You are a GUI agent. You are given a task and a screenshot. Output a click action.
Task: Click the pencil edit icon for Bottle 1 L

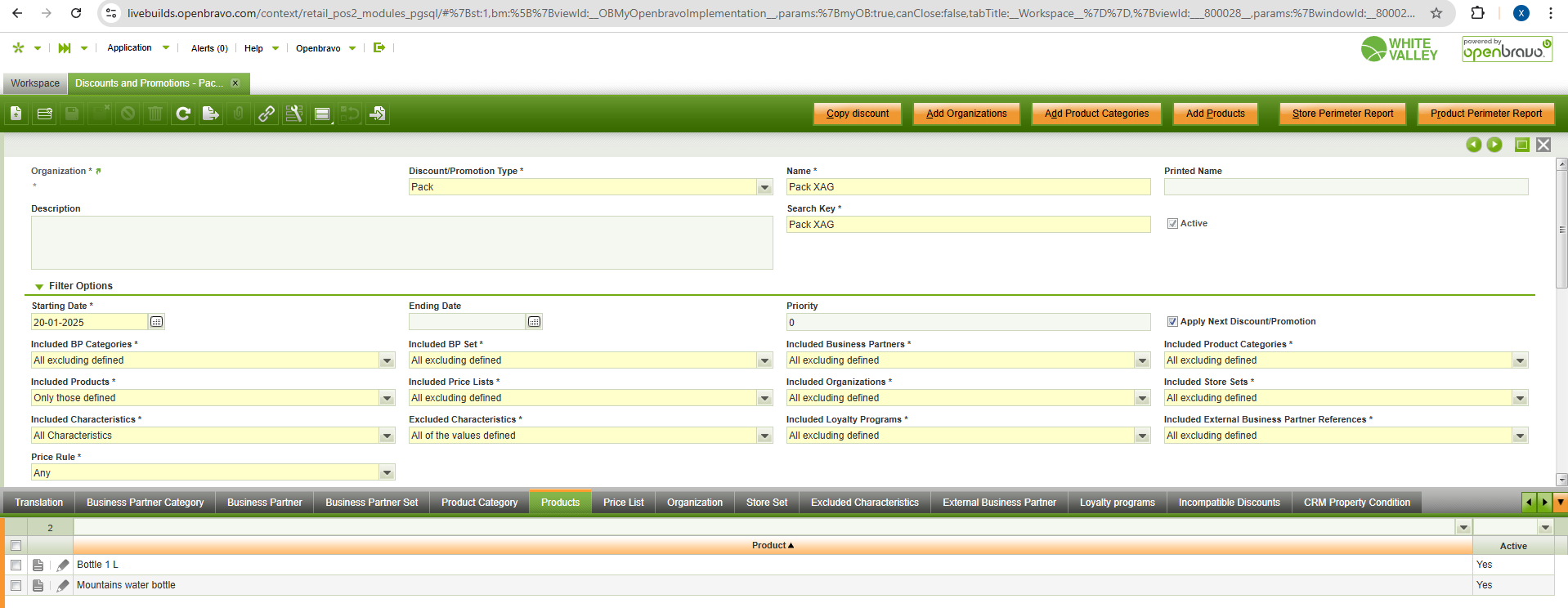(x=63, y=565)
